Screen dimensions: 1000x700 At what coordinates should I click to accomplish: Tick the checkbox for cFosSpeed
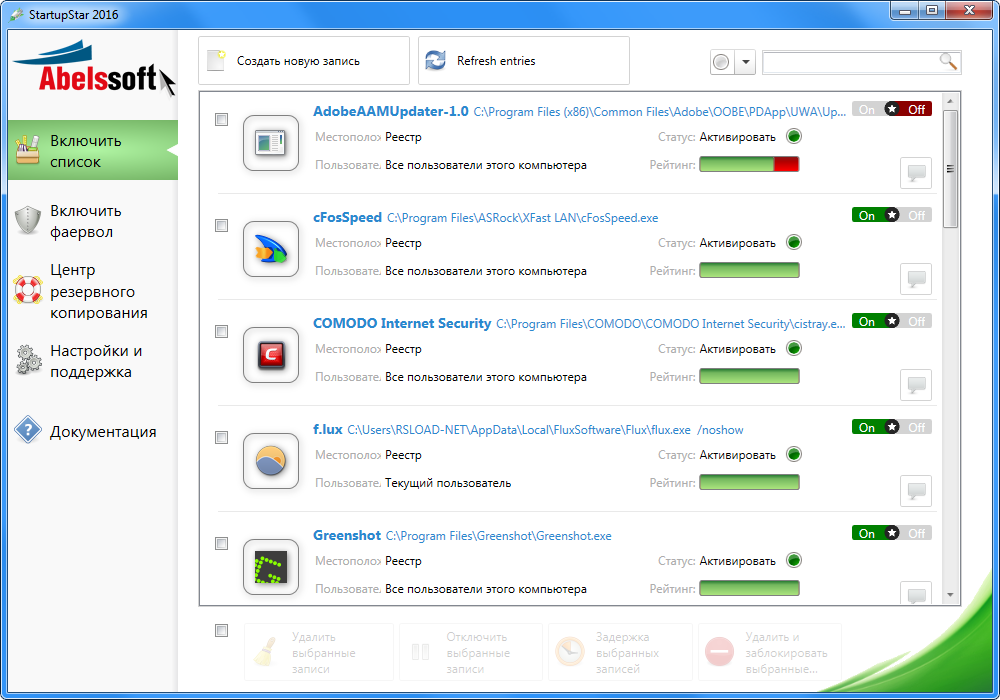[221, 225]
